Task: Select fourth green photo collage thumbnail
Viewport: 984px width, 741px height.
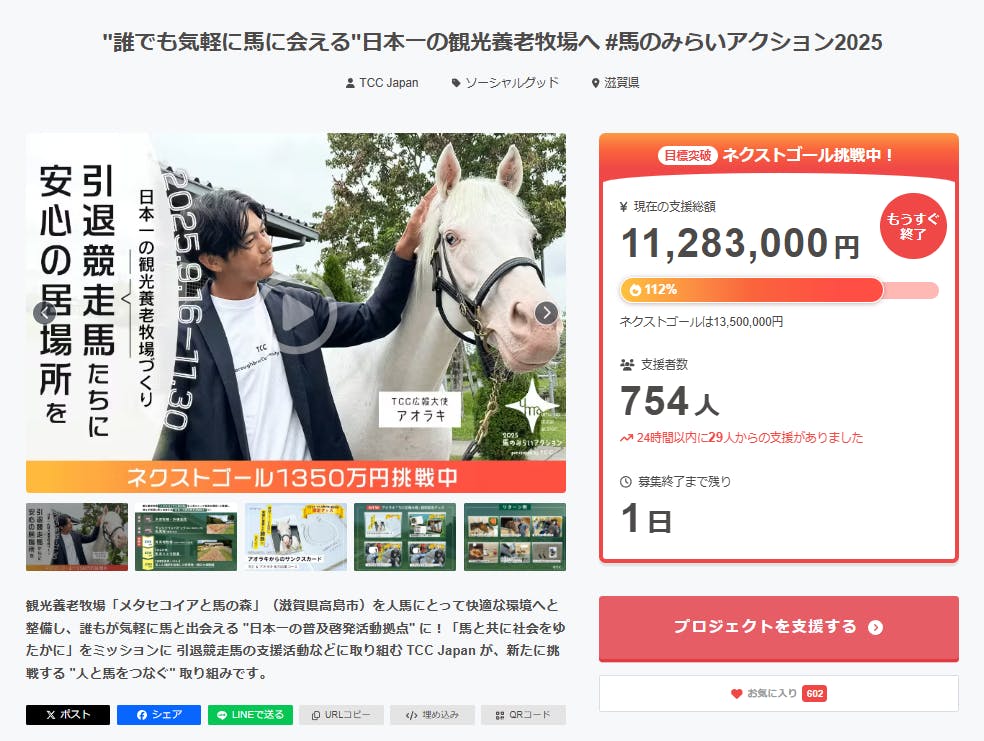Action: pyautogui.click(x=405, y=537)
